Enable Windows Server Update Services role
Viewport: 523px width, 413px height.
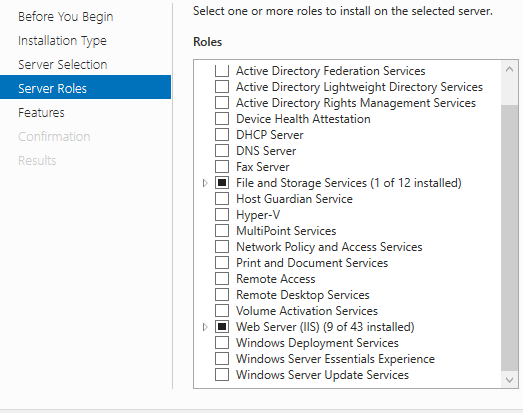[x=222, y=375]
